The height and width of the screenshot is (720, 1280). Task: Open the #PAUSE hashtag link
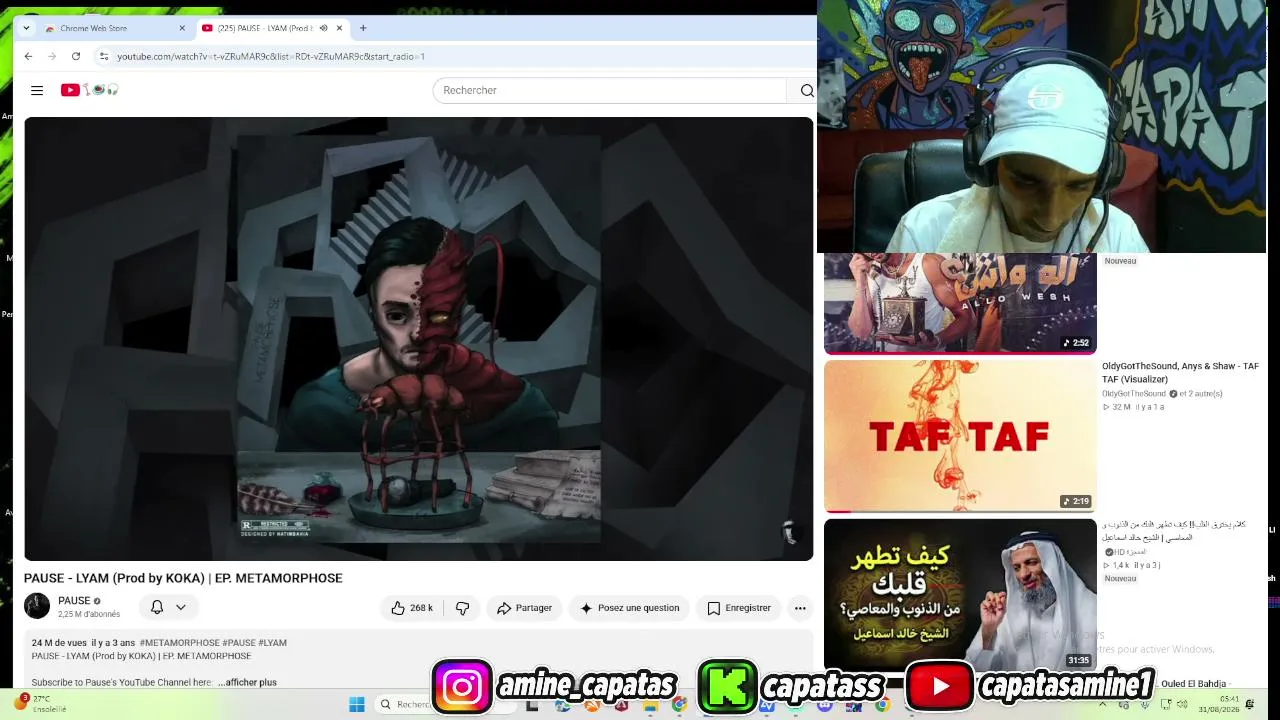239,643
